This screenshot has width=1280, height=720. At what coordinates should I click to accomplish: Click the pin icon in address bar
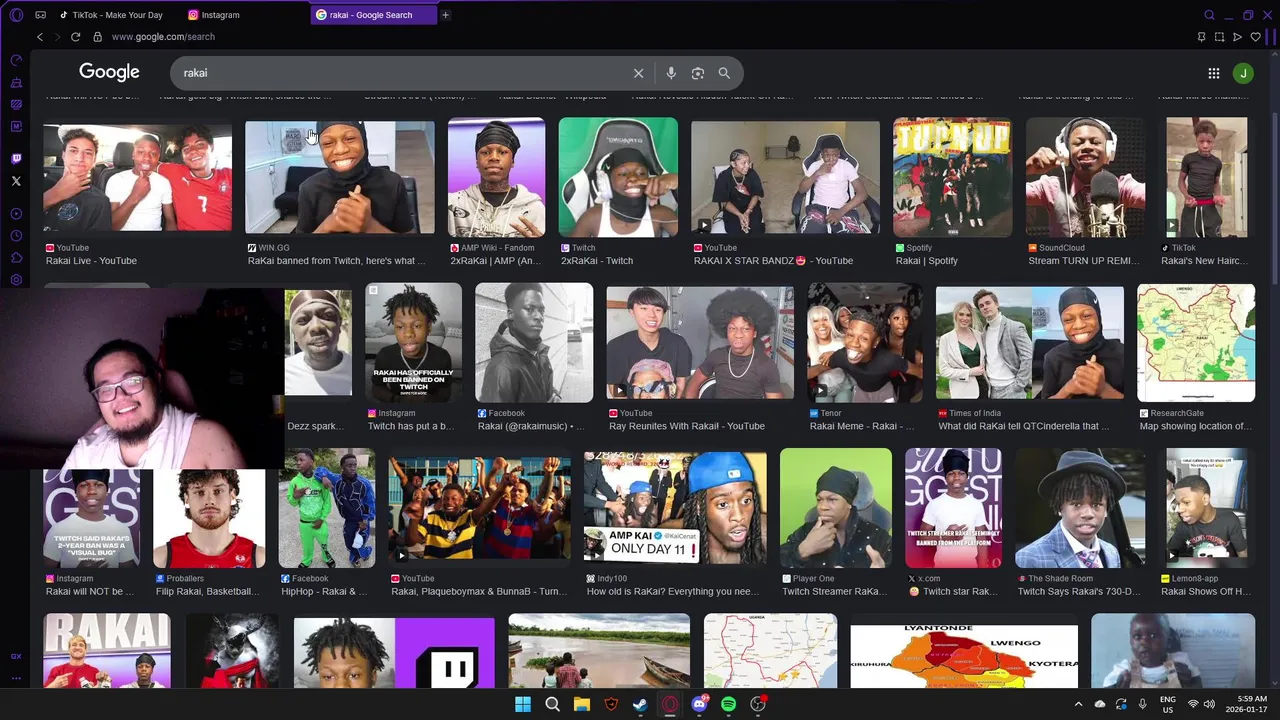(1201, 37)
